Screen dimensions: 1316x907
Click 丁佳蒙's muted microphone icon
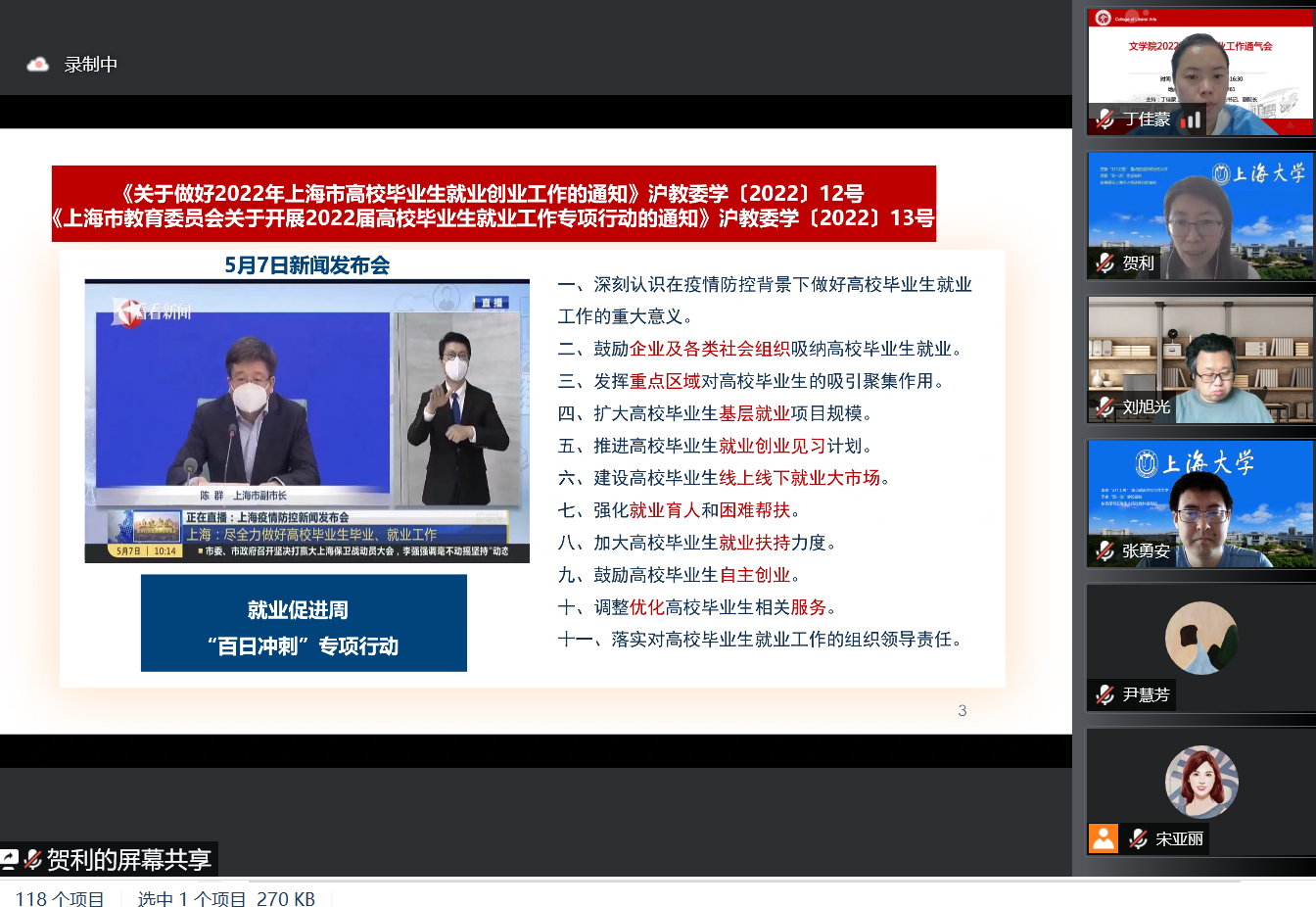click(1105, 119)
